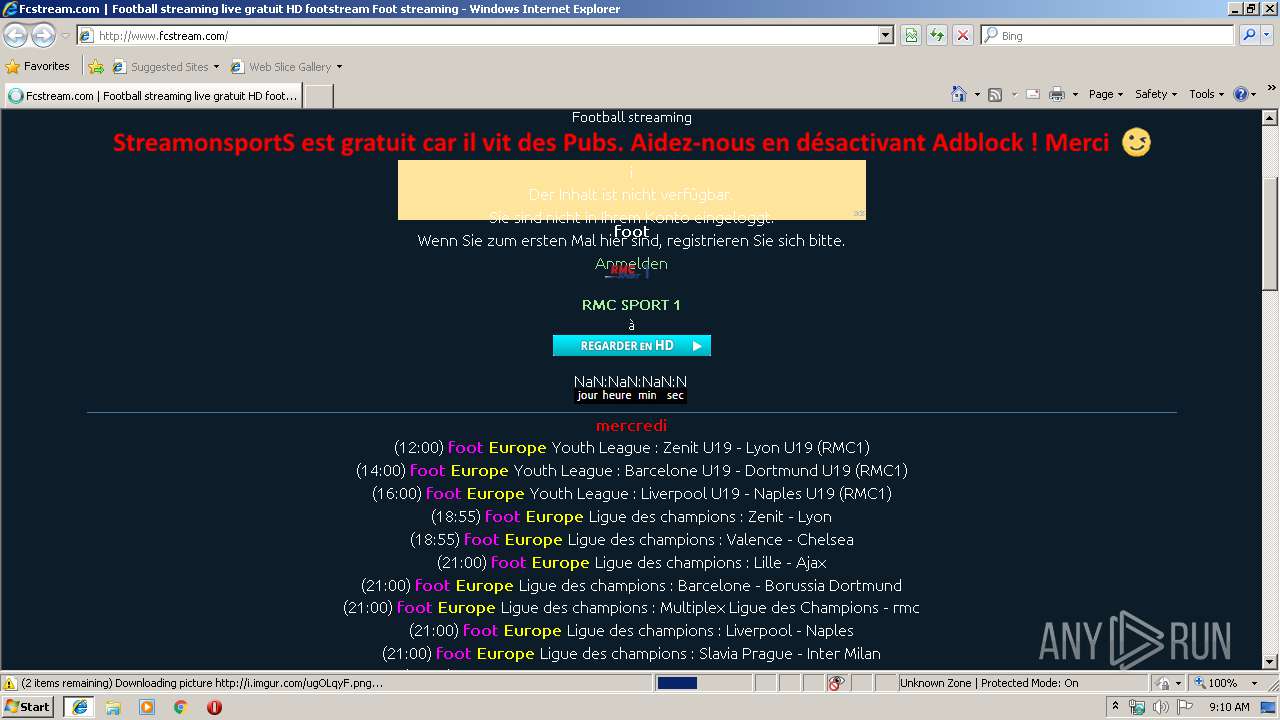Open the media player taskbar icon

147,707
